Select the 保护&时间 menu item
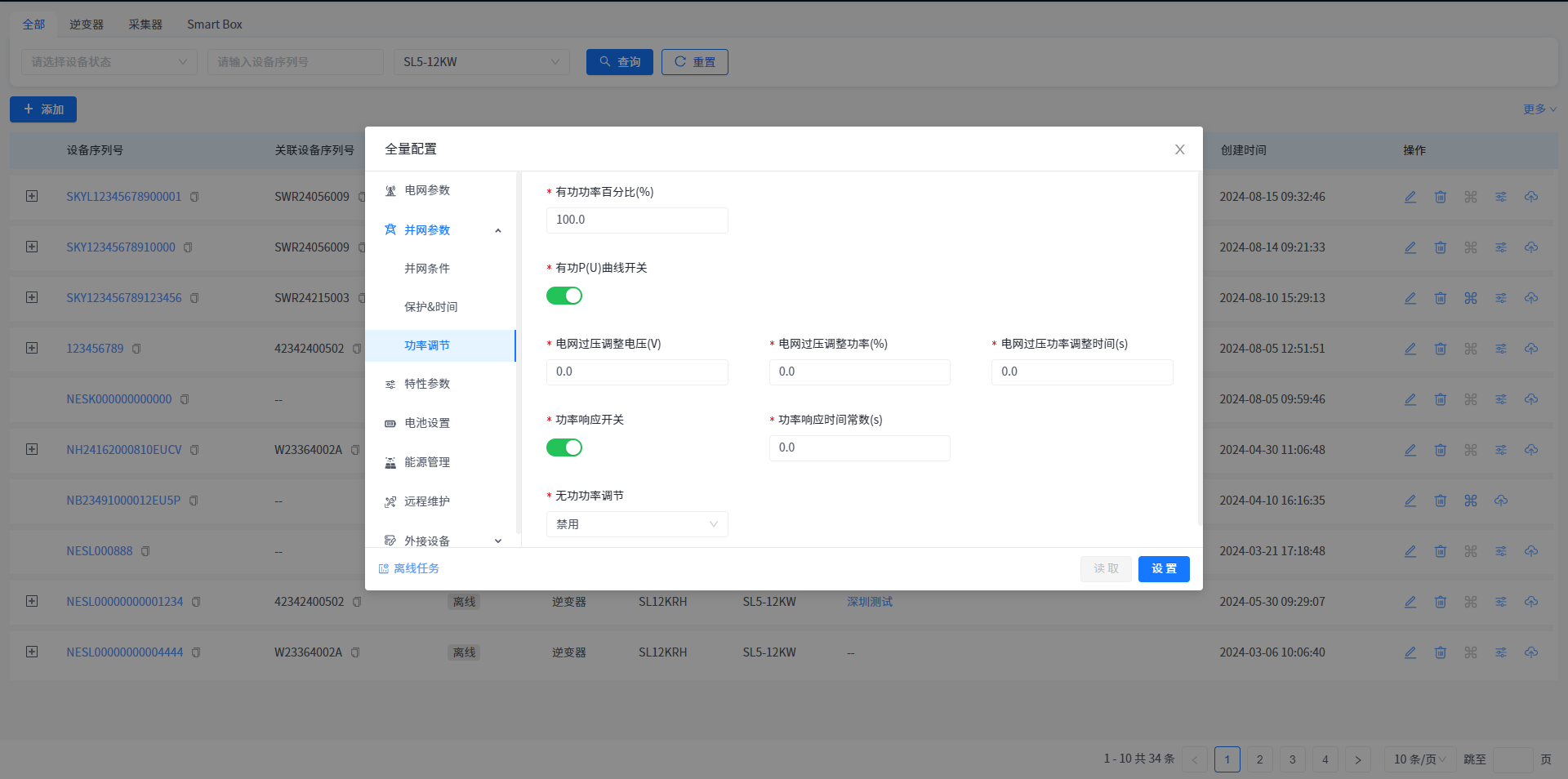 point(431,307)
